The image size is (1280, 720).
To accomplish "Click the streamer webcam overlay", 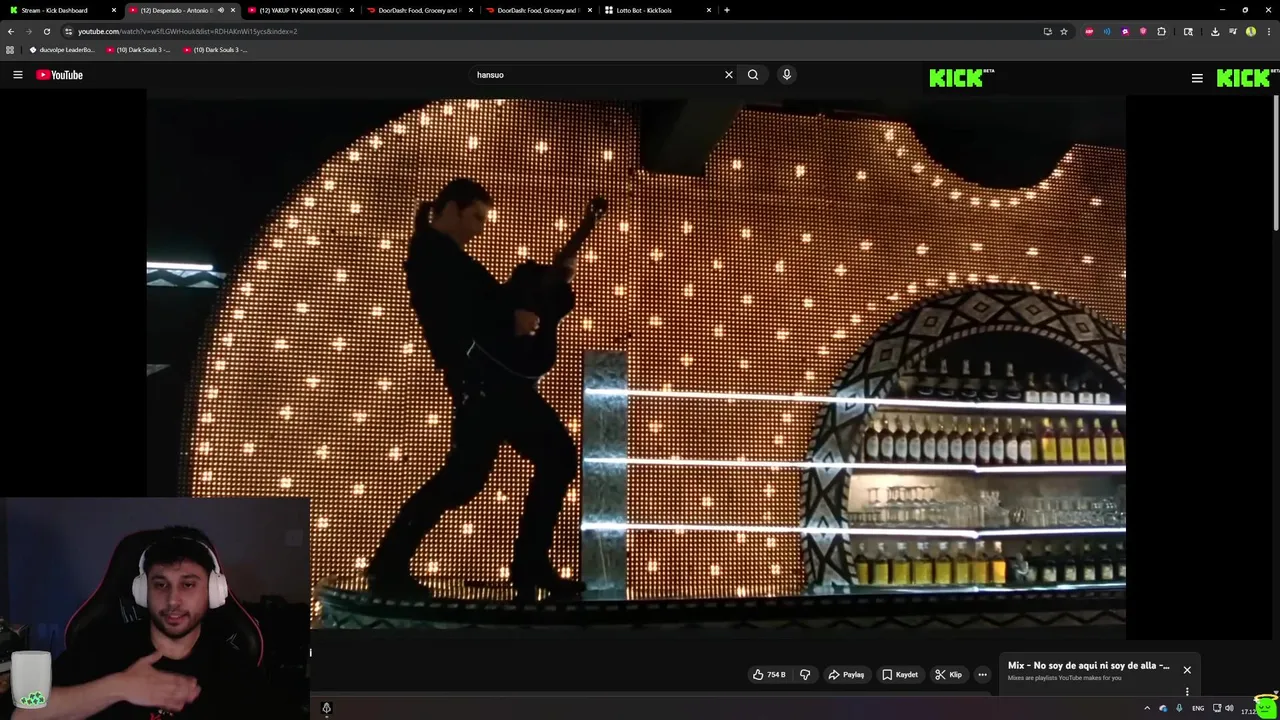I will (x=155, y=608).
